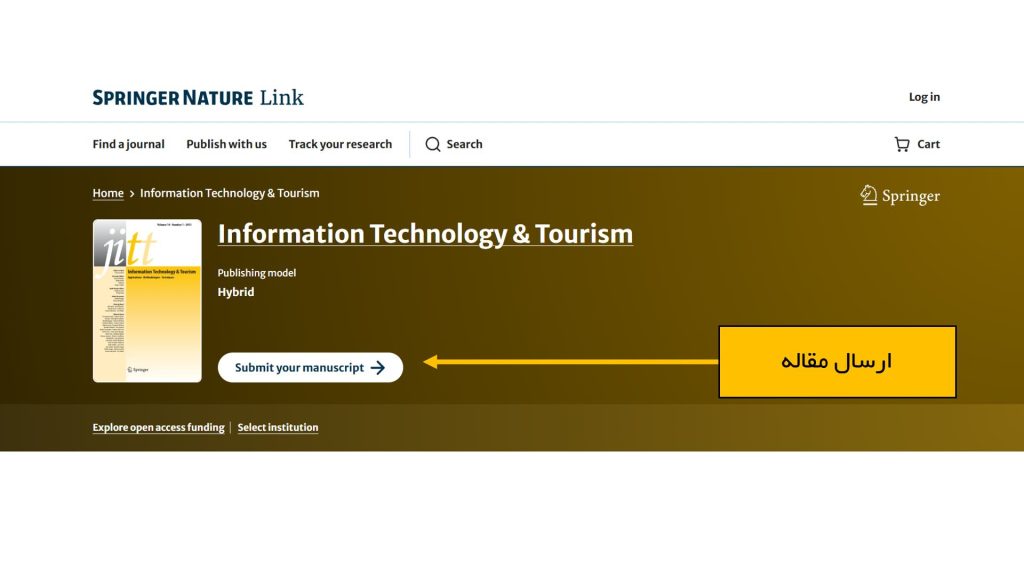
Task: Click the Log in link
Action: (x=924, y=97)
